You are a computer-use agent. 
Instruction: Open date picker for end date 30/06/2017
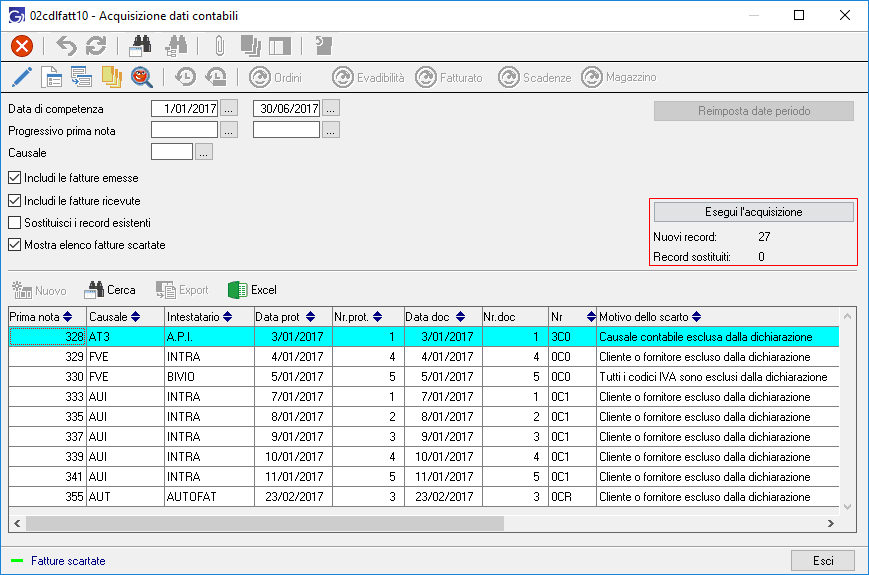point(331,109)
